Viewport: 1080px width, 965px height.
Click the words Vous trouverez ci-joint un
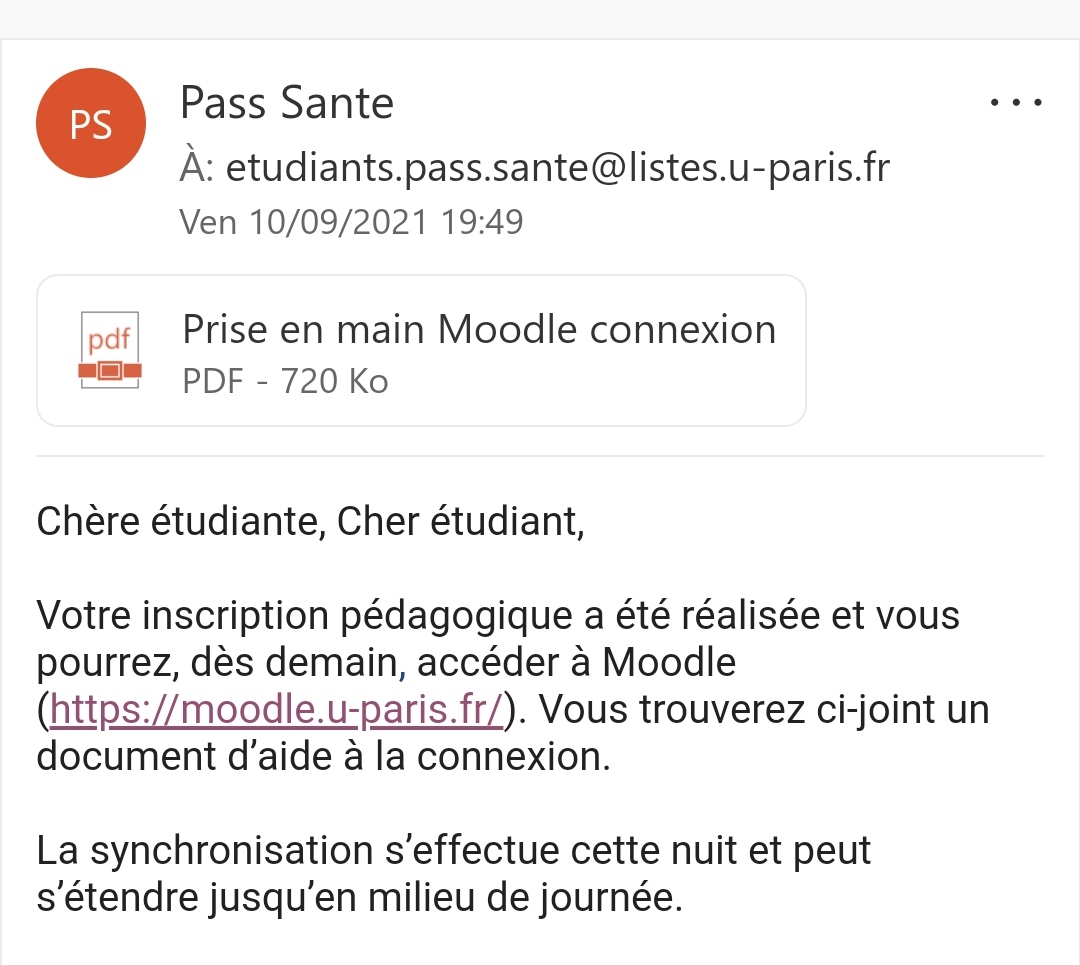(763, 709)
